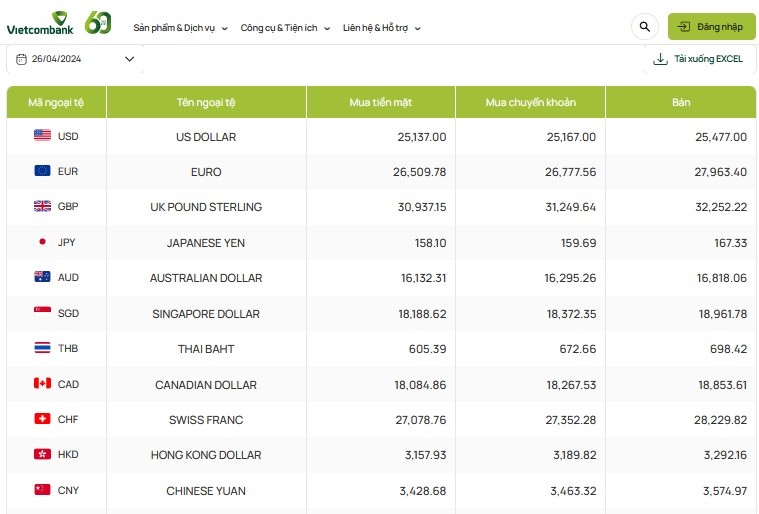Open the Công cụ & Tiện ích dropdown
Screen dimensions: 759x514
point(285,28)
